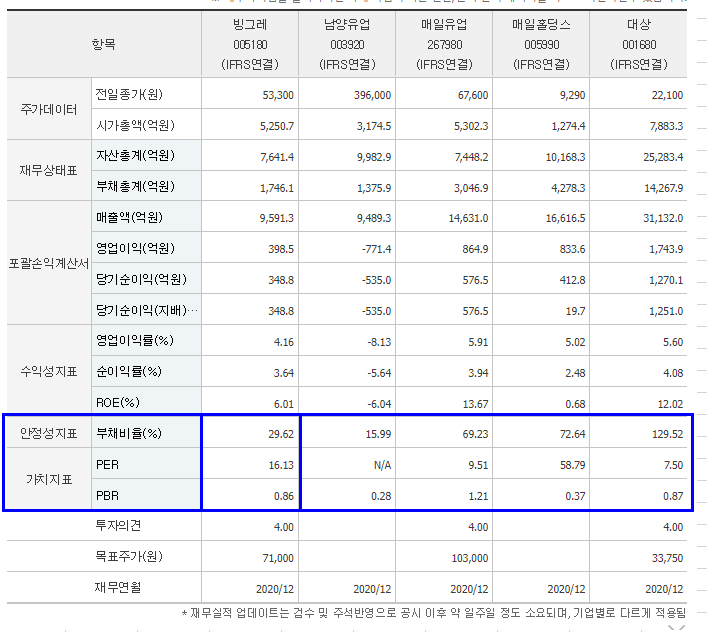Select the 영업이익(억원) row label
The height and width of the screenshot is (632, 707).
pos(135,248)
